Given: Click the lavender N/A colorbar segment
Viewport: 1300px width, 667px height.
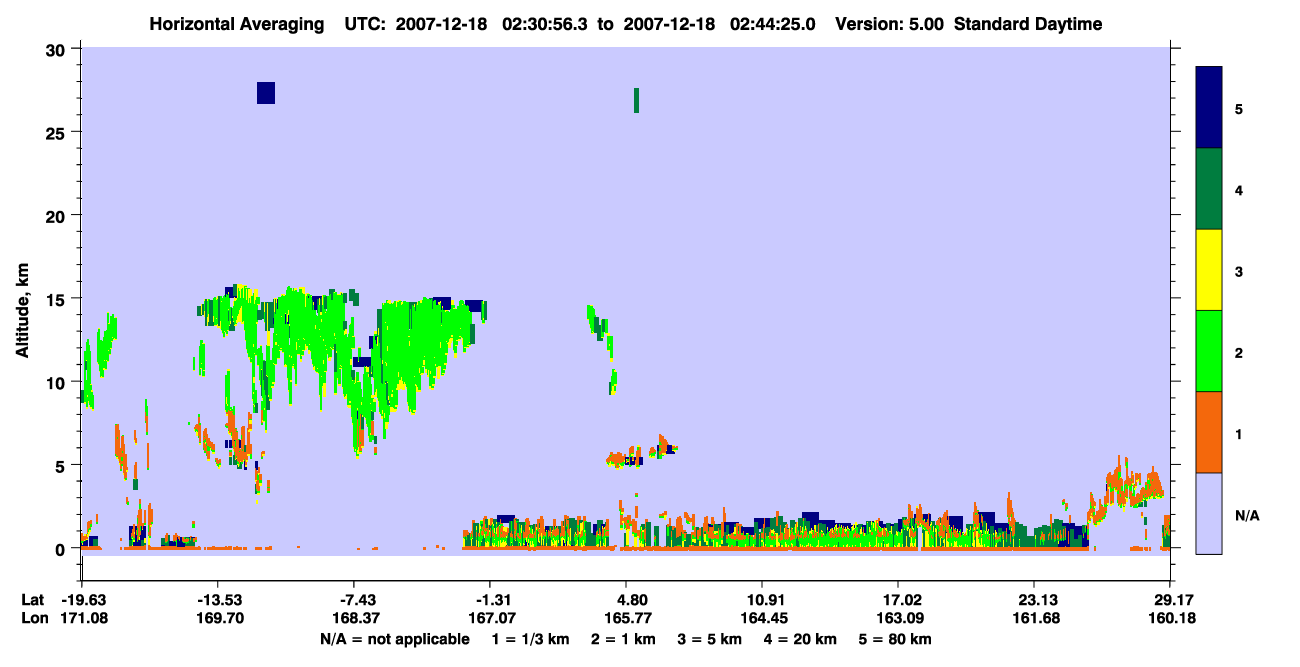Looking at the screenshot, I should pyautogui.click(x=1209, y=513).
